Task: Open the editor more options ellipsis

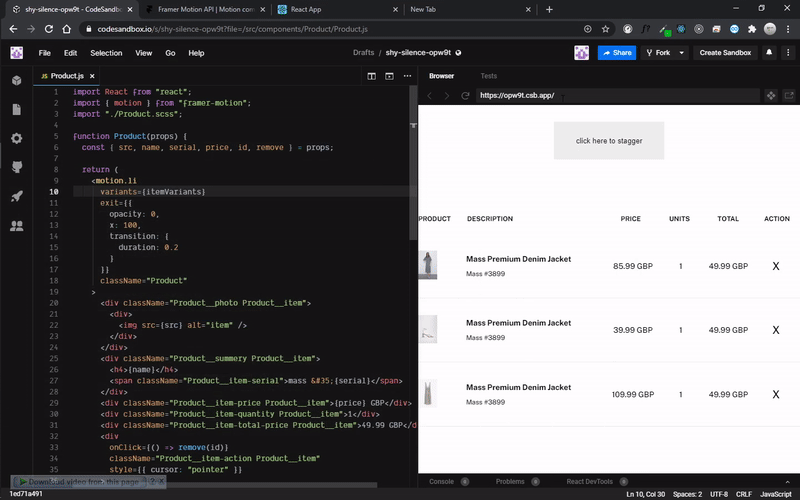Action: pos(407,76)
